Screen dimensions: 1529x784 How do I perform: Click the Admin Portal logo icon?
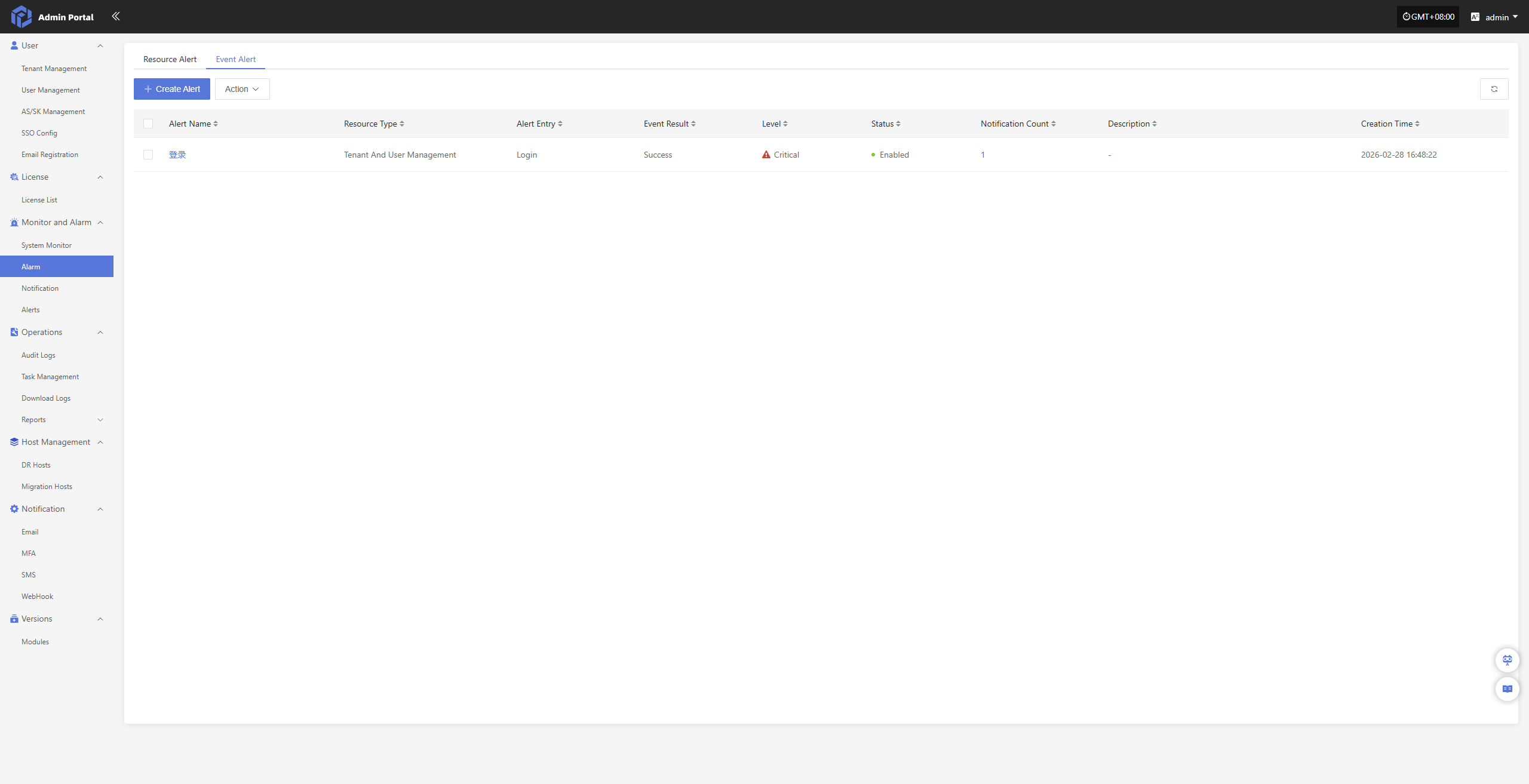22,17
